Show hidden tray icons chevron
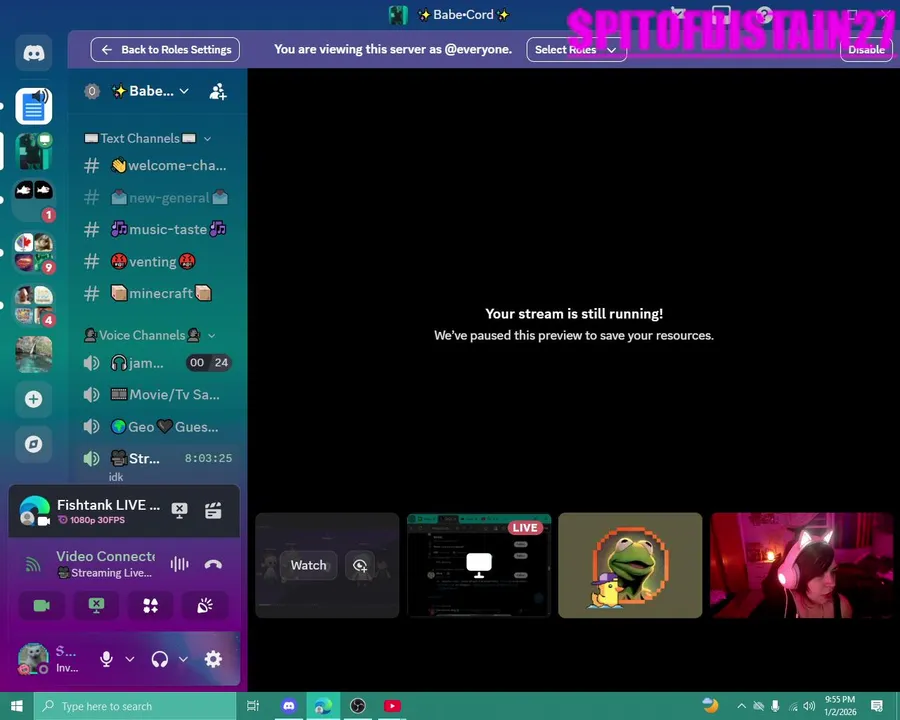 (742, 706)
